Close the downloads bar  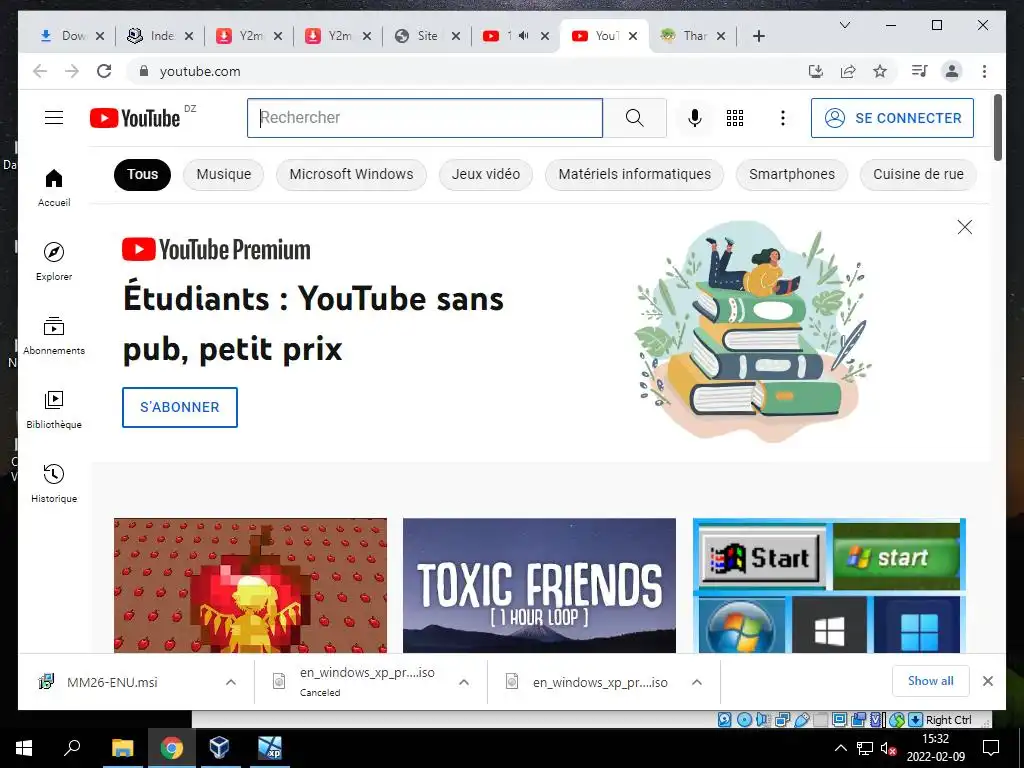[987, 681]
